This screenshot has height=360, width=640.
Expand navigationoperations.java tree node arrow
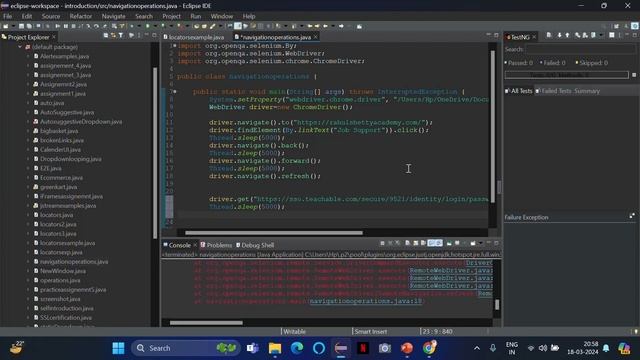tap(28, 262)
